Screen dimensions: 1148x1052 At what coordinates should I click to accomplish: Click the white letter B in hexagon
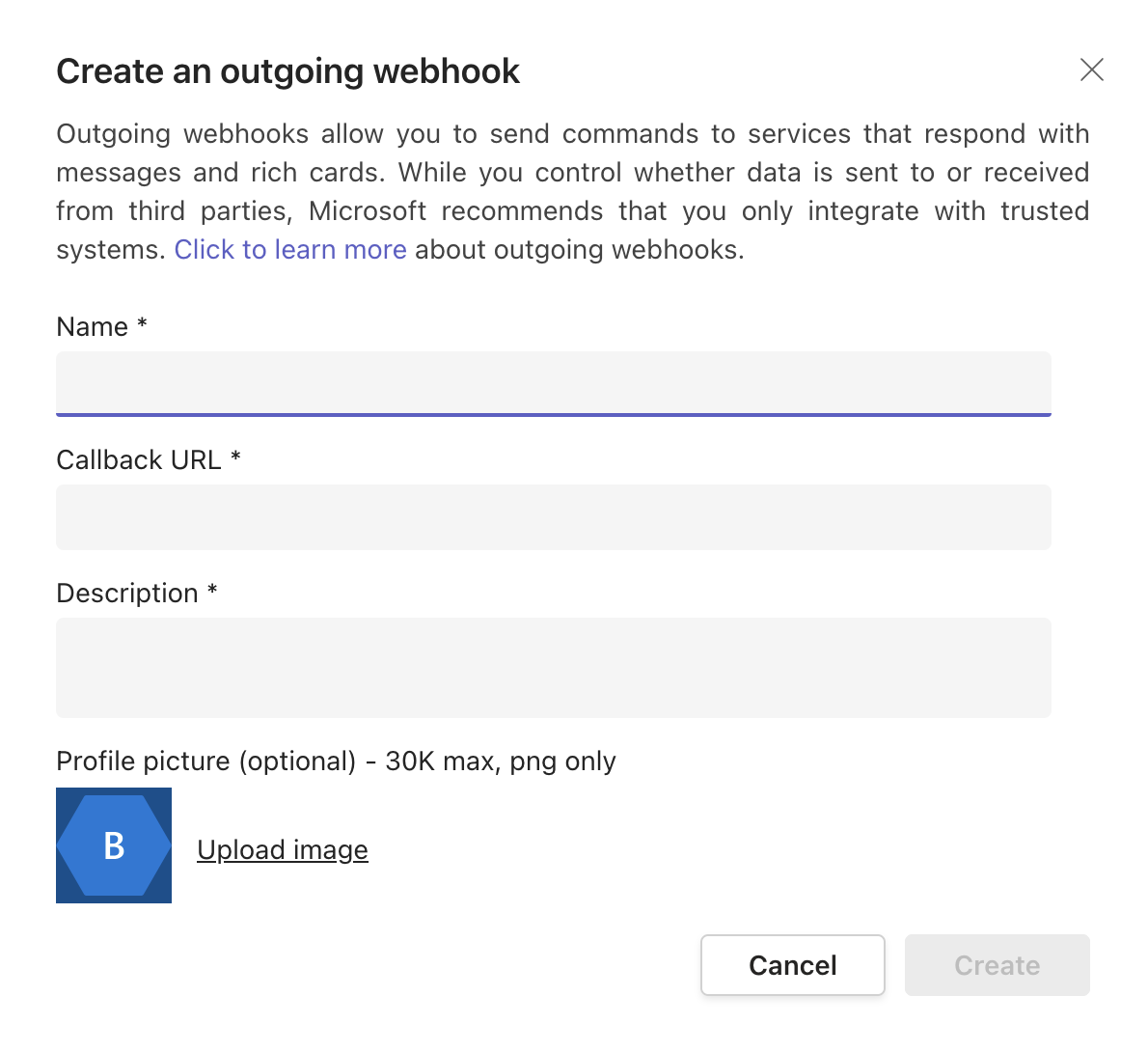114,846
